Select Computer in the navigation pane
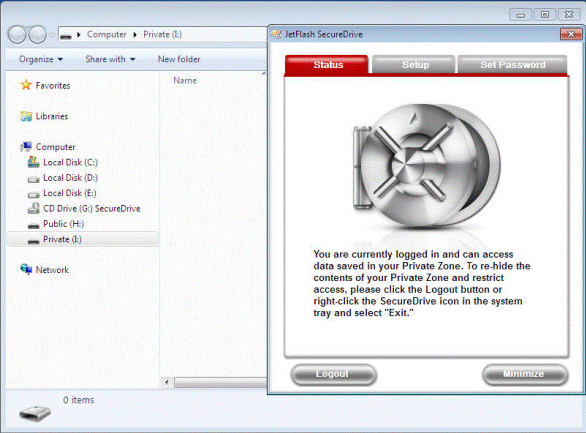The height and width of the screenshot is (433, 586). 55,147
